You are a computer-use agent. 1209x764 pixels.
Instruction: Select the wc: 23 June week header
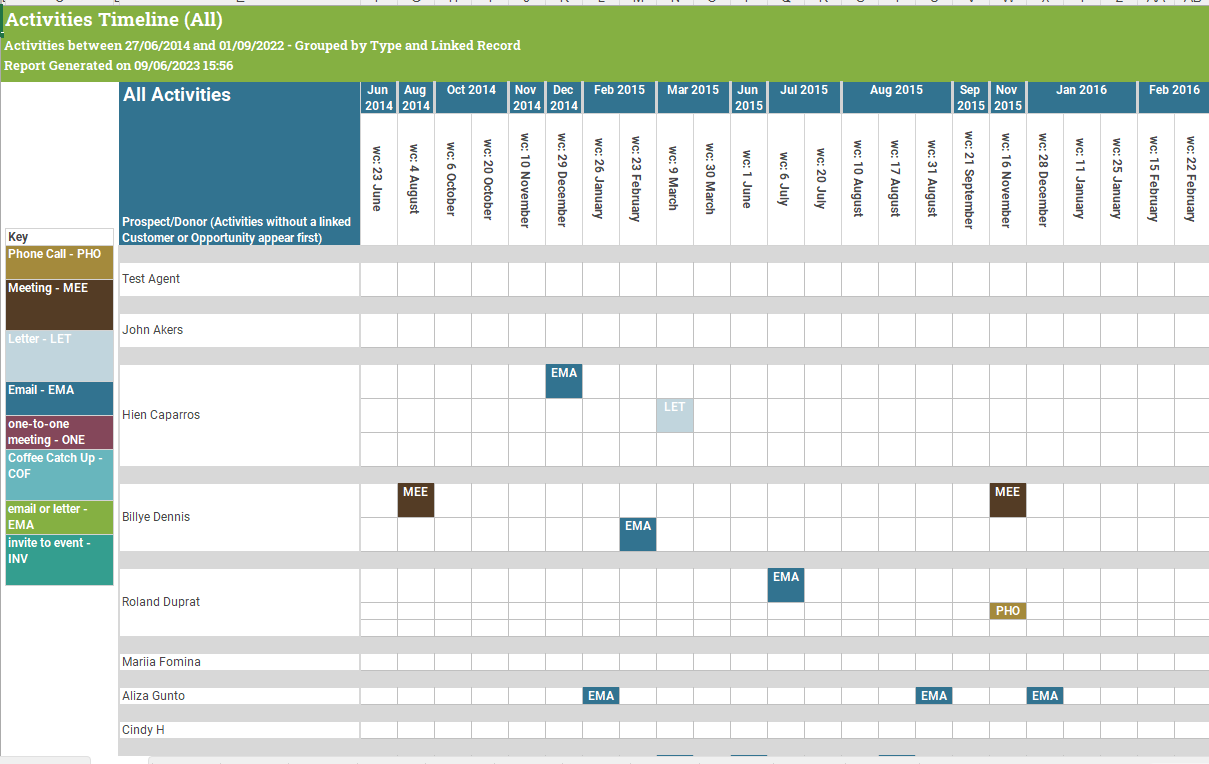point(379,180)
